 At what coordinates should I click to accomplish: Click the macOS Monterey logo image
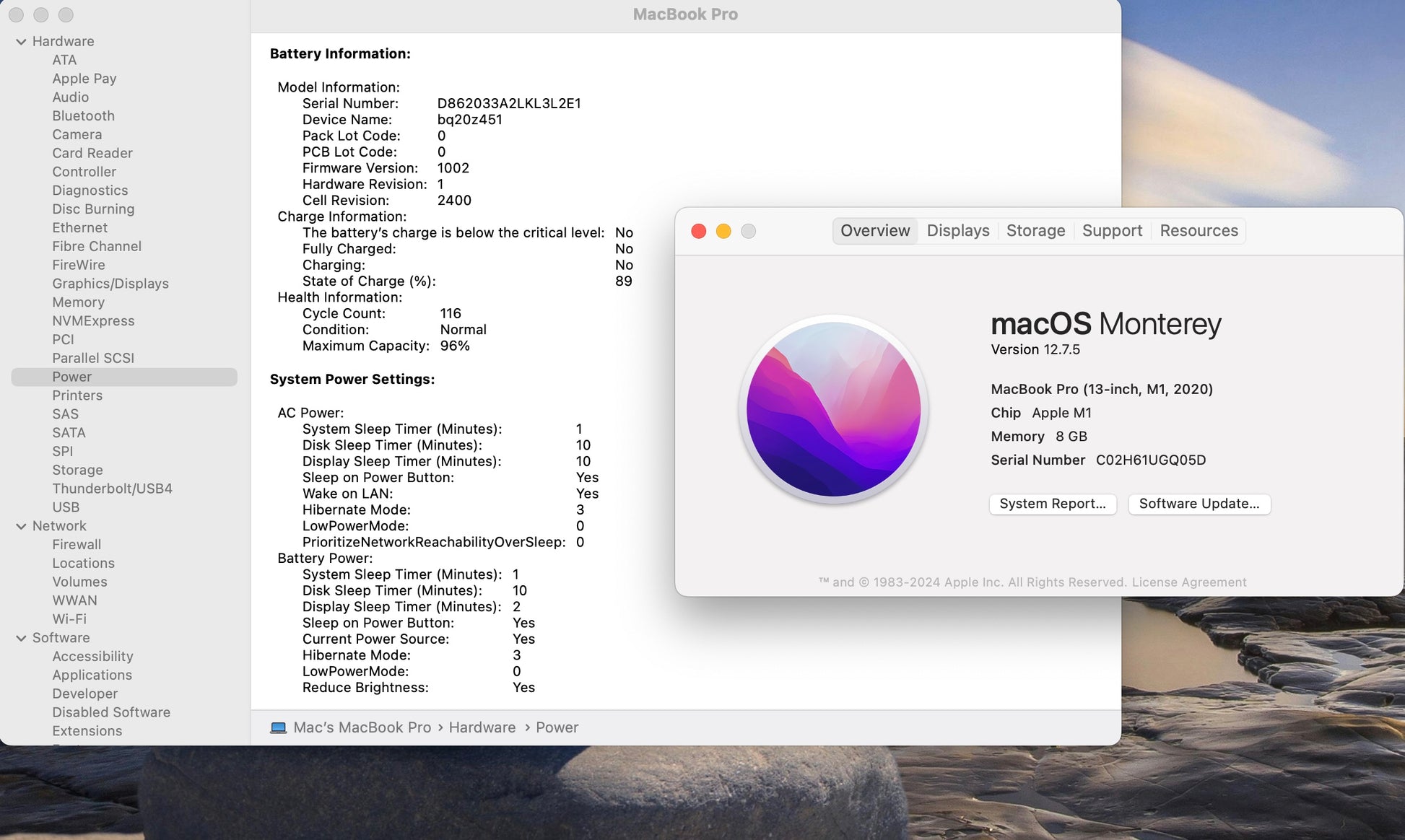click(833, 409)
